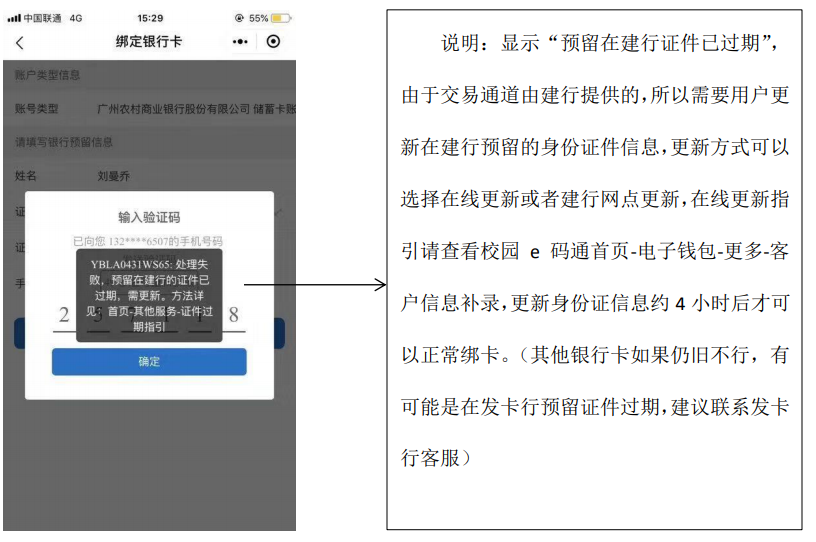Tap the 已向您 132****6507 phone hint text
The image size is (816, 542).
[x=148, y=241]
